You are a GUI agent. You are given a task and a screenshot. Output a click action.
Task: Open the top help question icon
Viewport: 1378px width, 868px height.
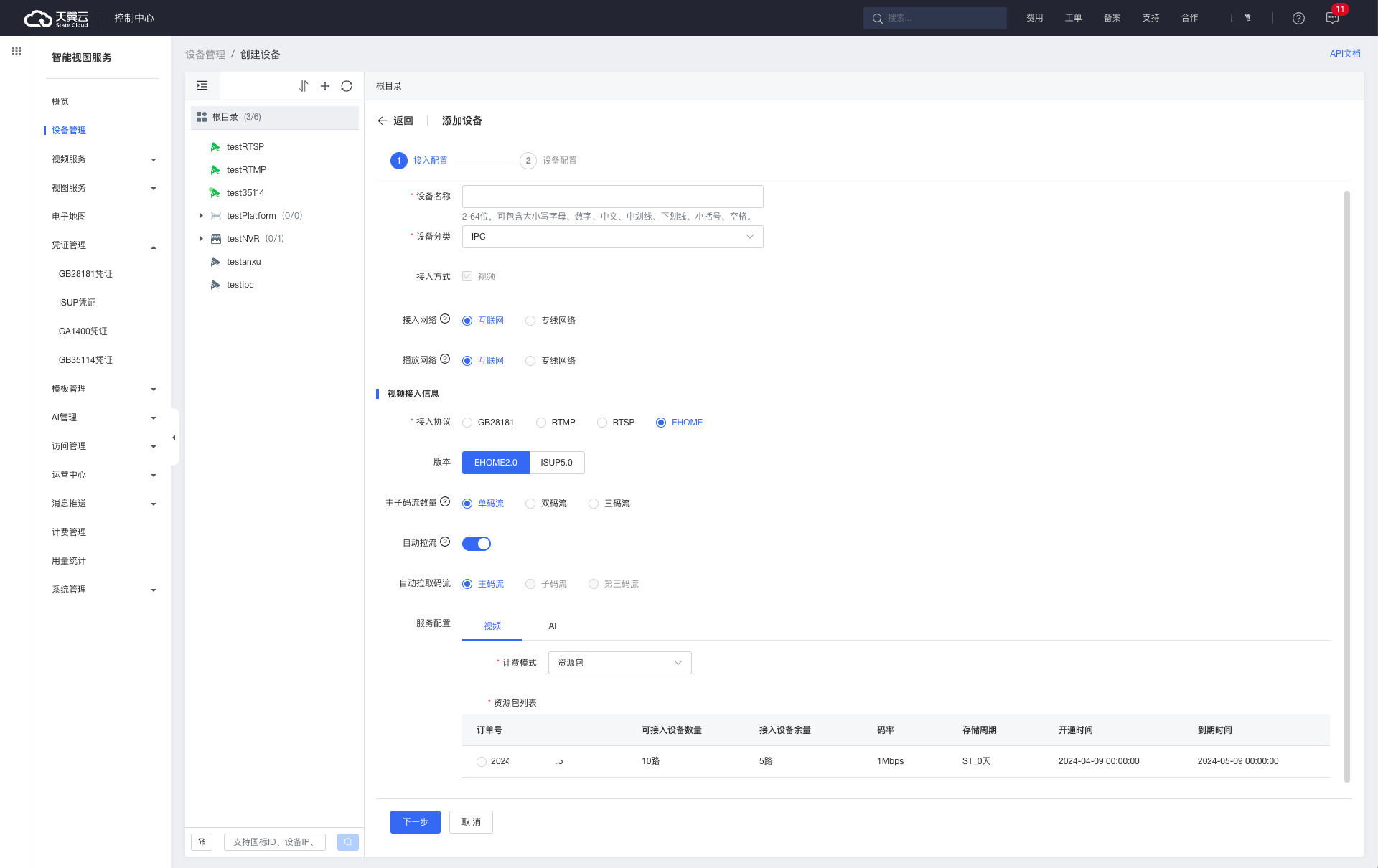pyautogui.click(x=1298, y=18)
